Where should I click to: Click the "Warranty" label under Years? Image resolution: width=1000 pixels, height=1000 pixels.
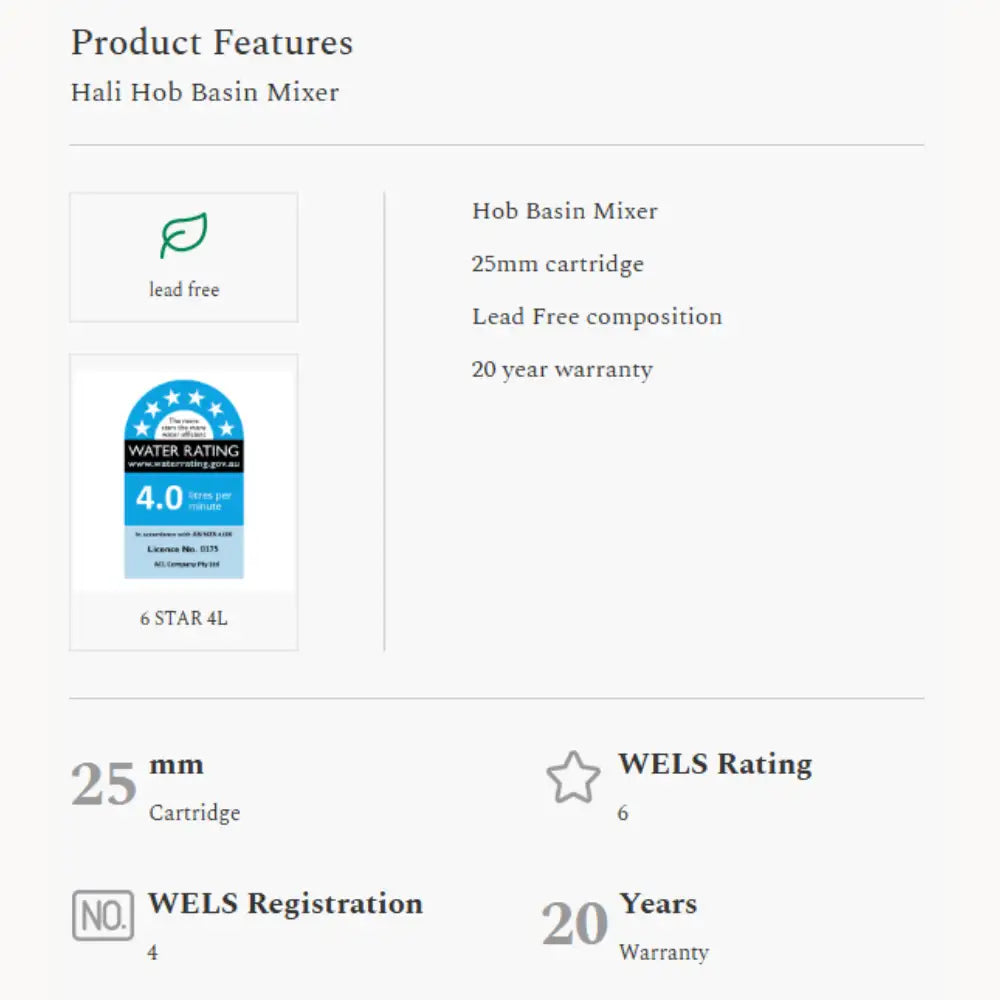coord(664,952)
